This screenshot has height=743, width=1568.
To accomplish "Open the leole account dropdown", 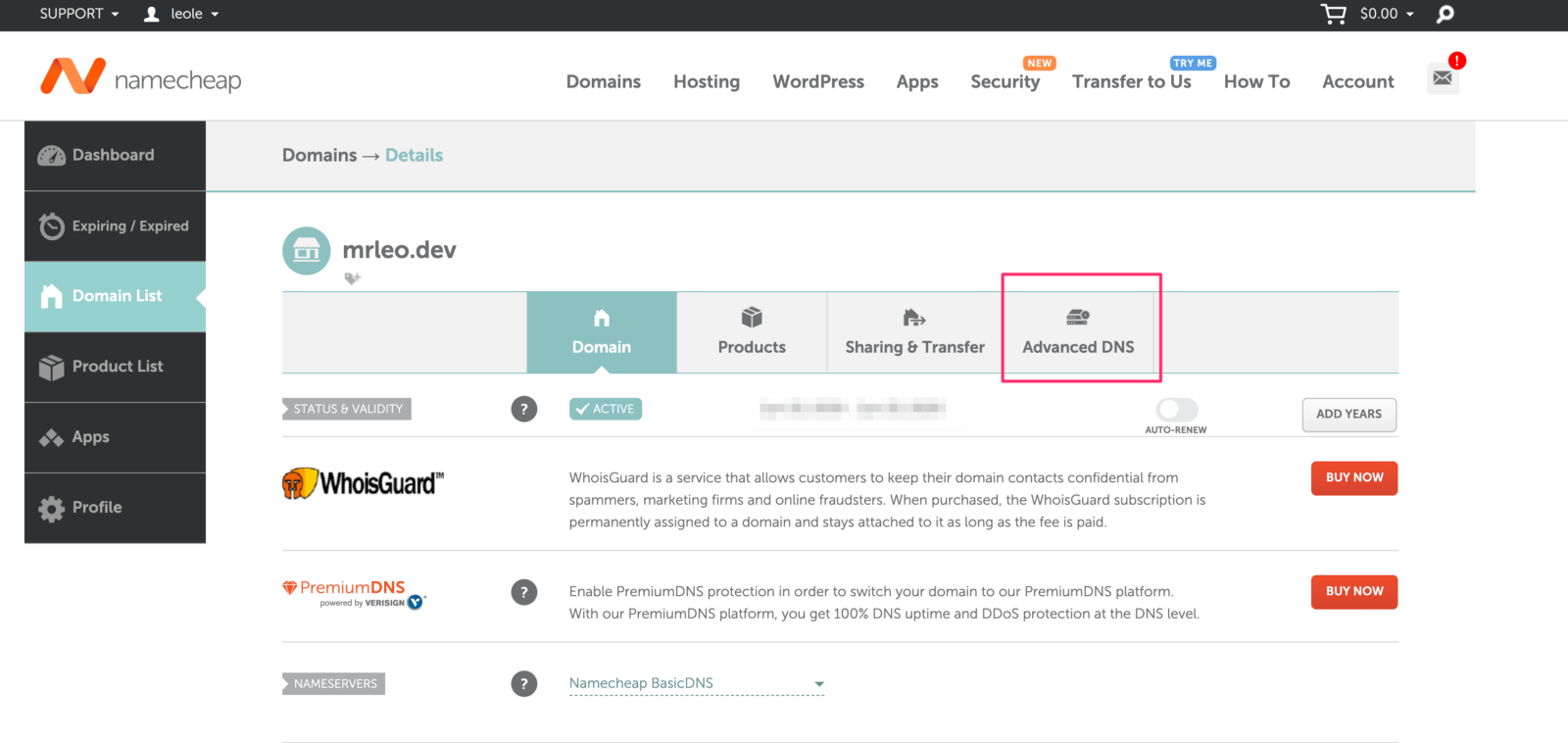I will [195, 14].
